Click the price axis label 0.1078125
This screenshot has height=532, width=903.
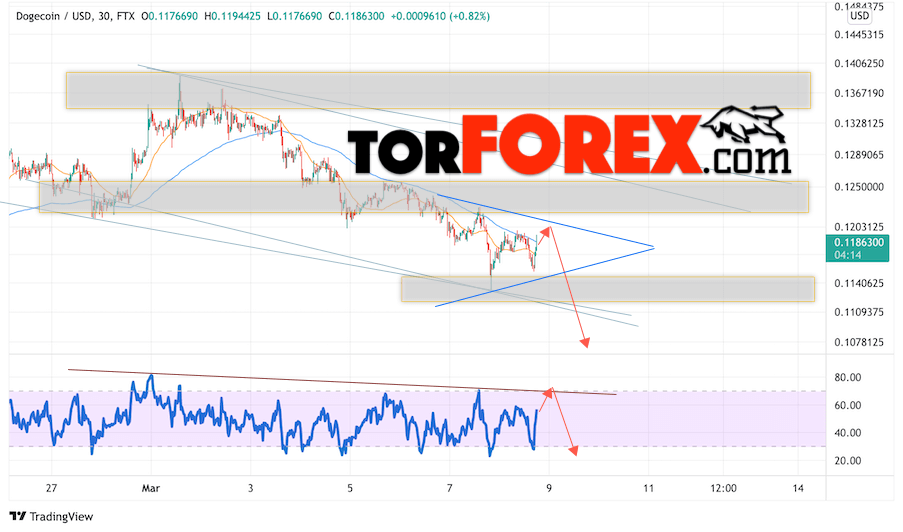(x=859, y=343)
